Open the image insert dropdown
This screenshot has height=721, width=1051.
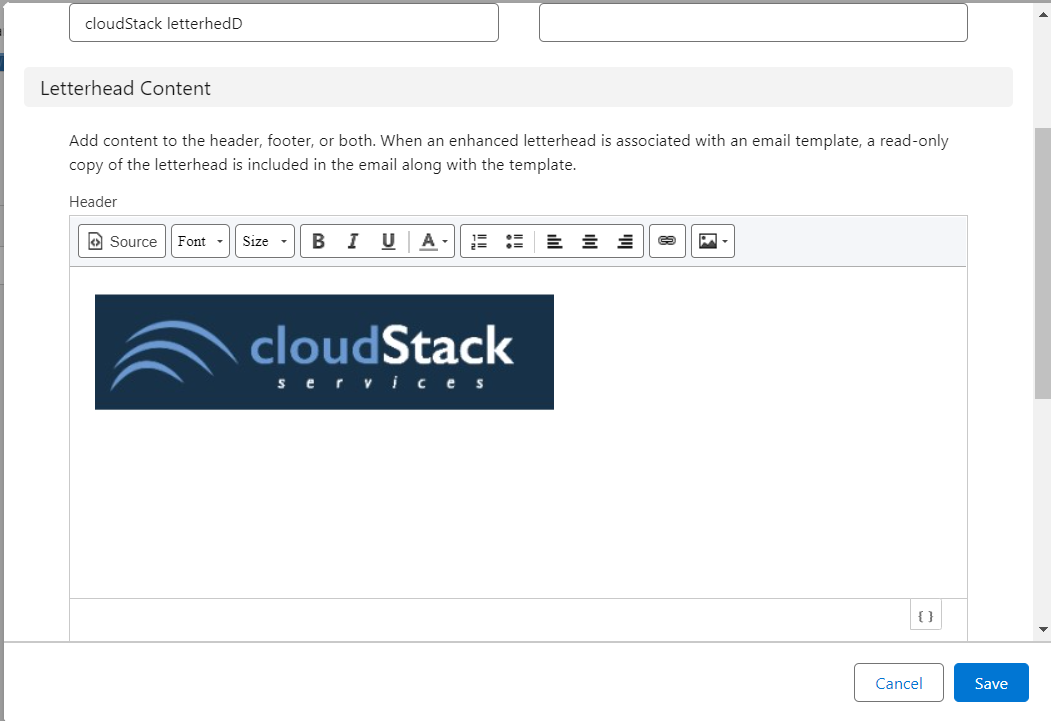tap(713, 241)
